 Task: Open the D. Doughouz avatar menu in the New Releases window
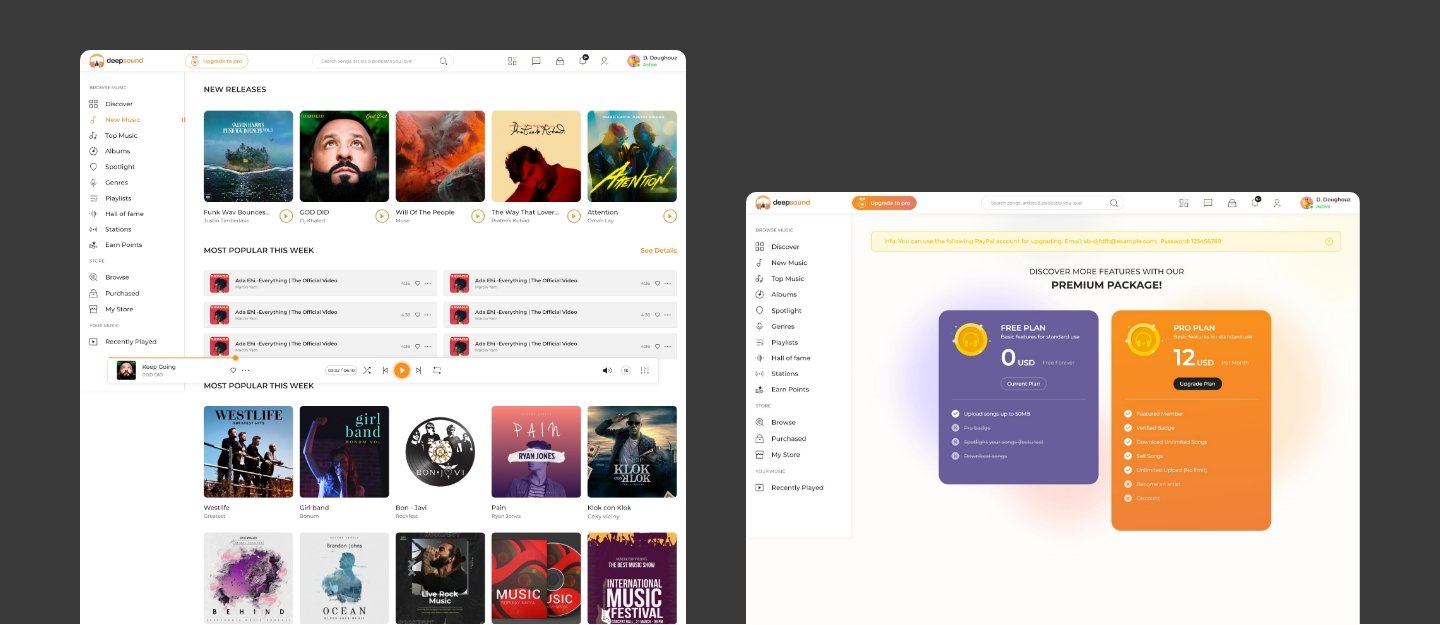(633, 61)
